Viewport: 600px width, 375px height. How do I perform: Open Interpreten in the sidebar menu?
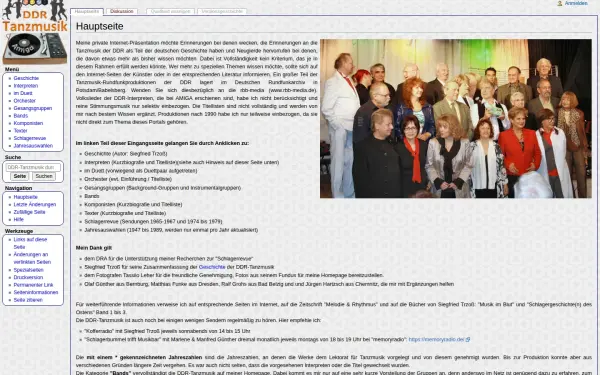26,86
